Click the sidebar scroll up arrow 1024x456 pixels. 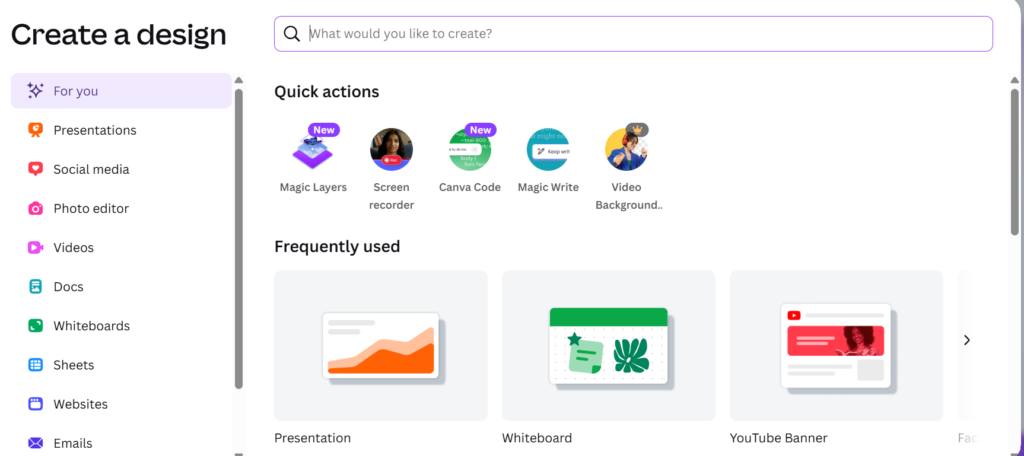click(x=238, y=80)
